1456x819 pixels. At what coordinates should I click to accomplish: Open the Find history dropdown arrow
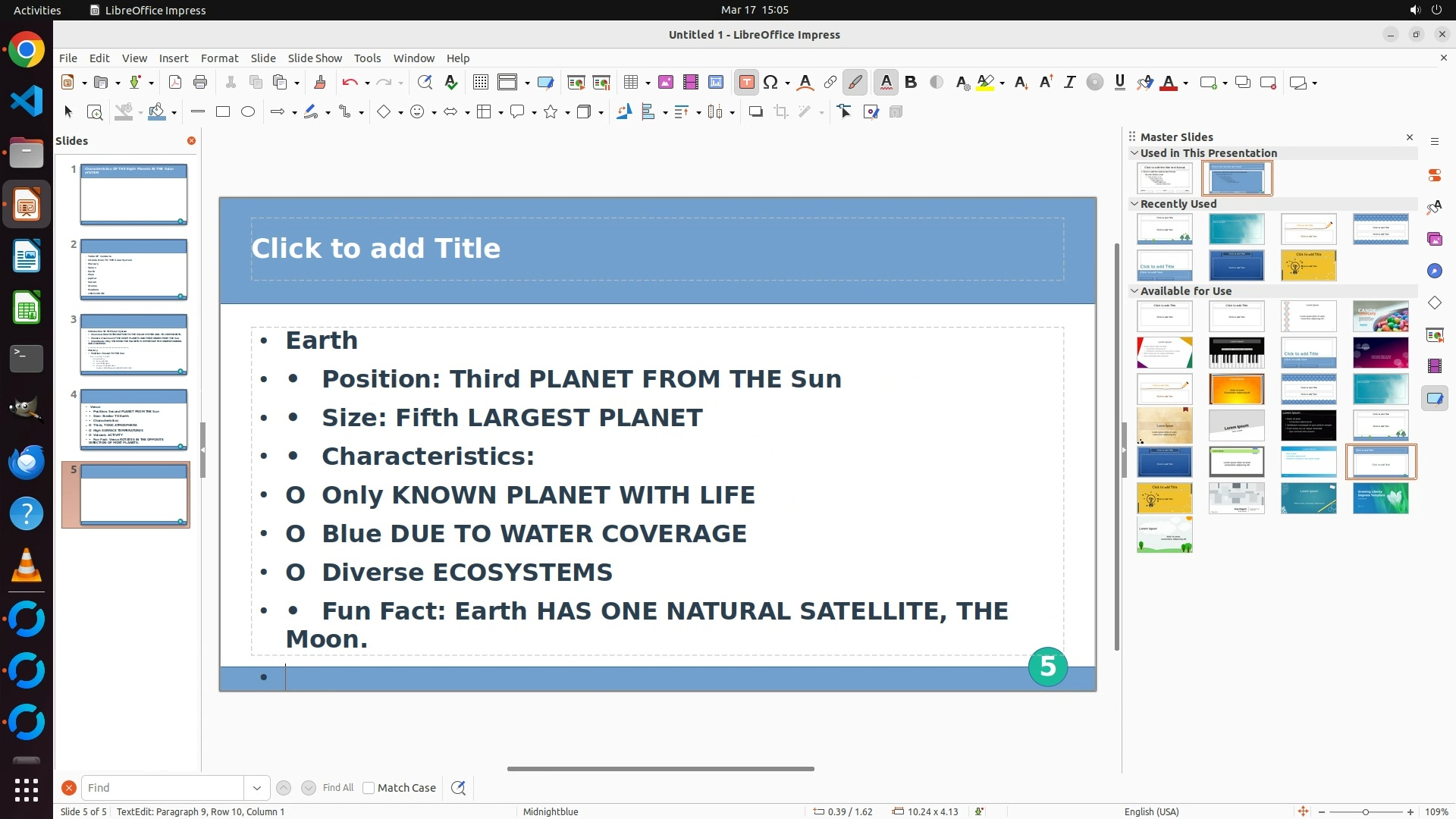257,788
